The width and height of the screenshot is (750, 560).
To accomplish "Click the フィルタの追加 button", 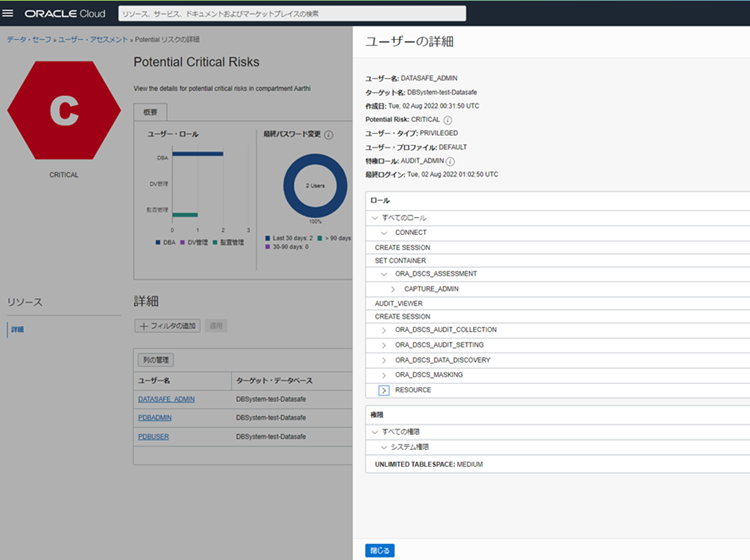I will (x=167, y=326).
